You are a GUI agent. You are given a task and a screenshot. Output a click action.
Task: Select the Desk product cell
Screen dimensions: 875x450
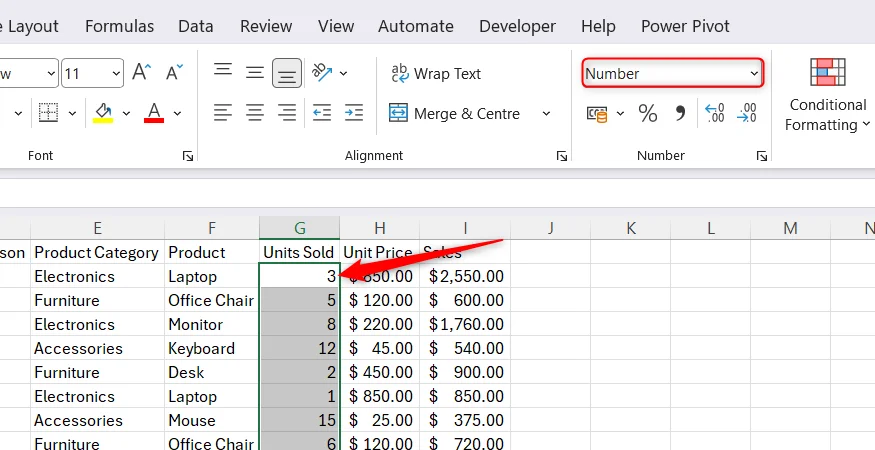tap(212, 372)
